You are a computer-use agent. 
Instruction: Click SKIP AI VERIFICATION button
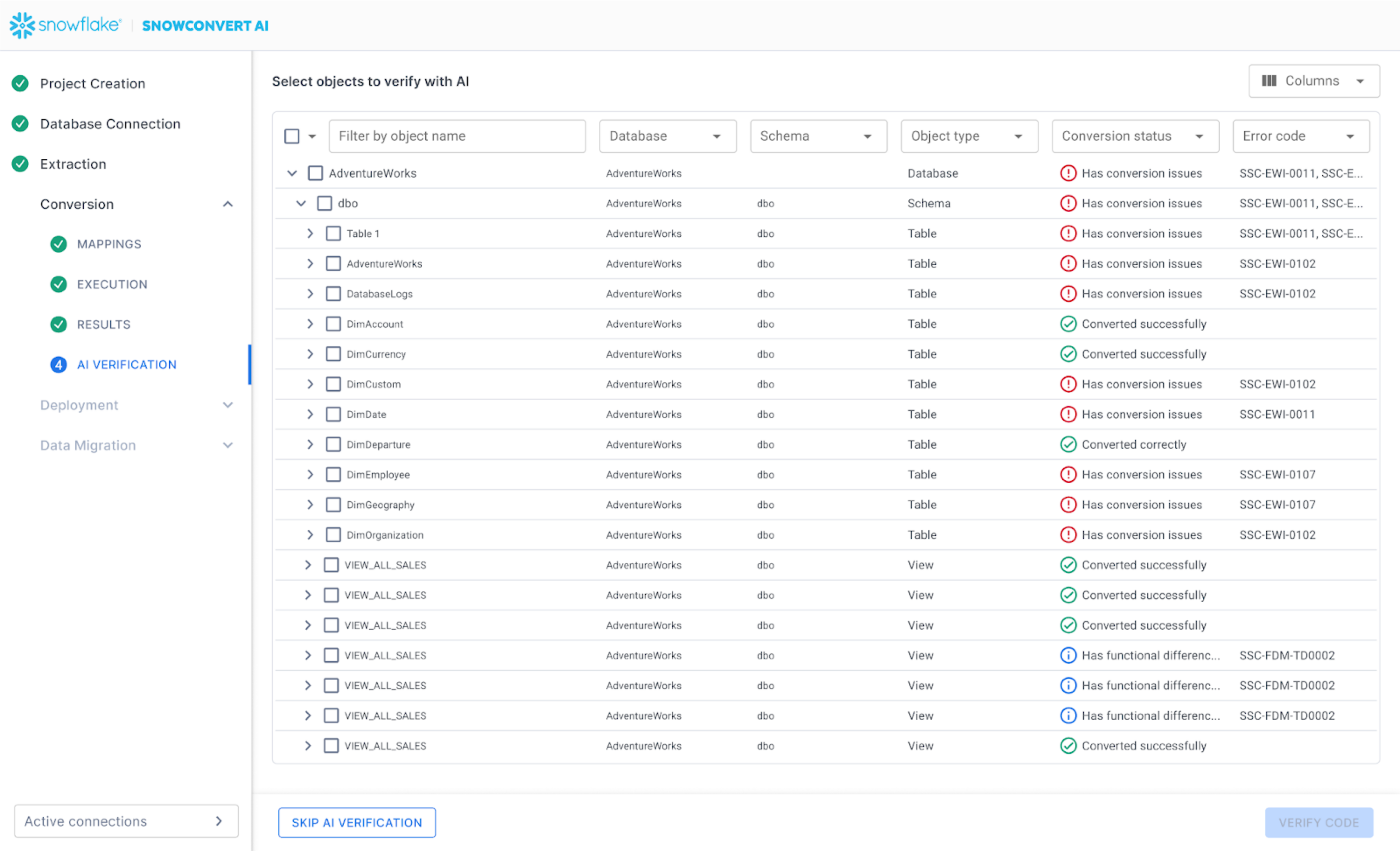tap(357, 822)
